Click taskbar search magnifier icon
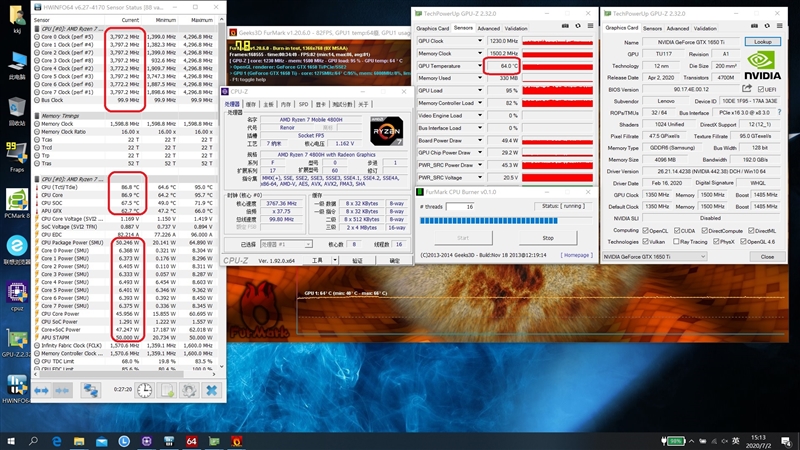Viewport: 800px width, 450px height. pos(33,441)
